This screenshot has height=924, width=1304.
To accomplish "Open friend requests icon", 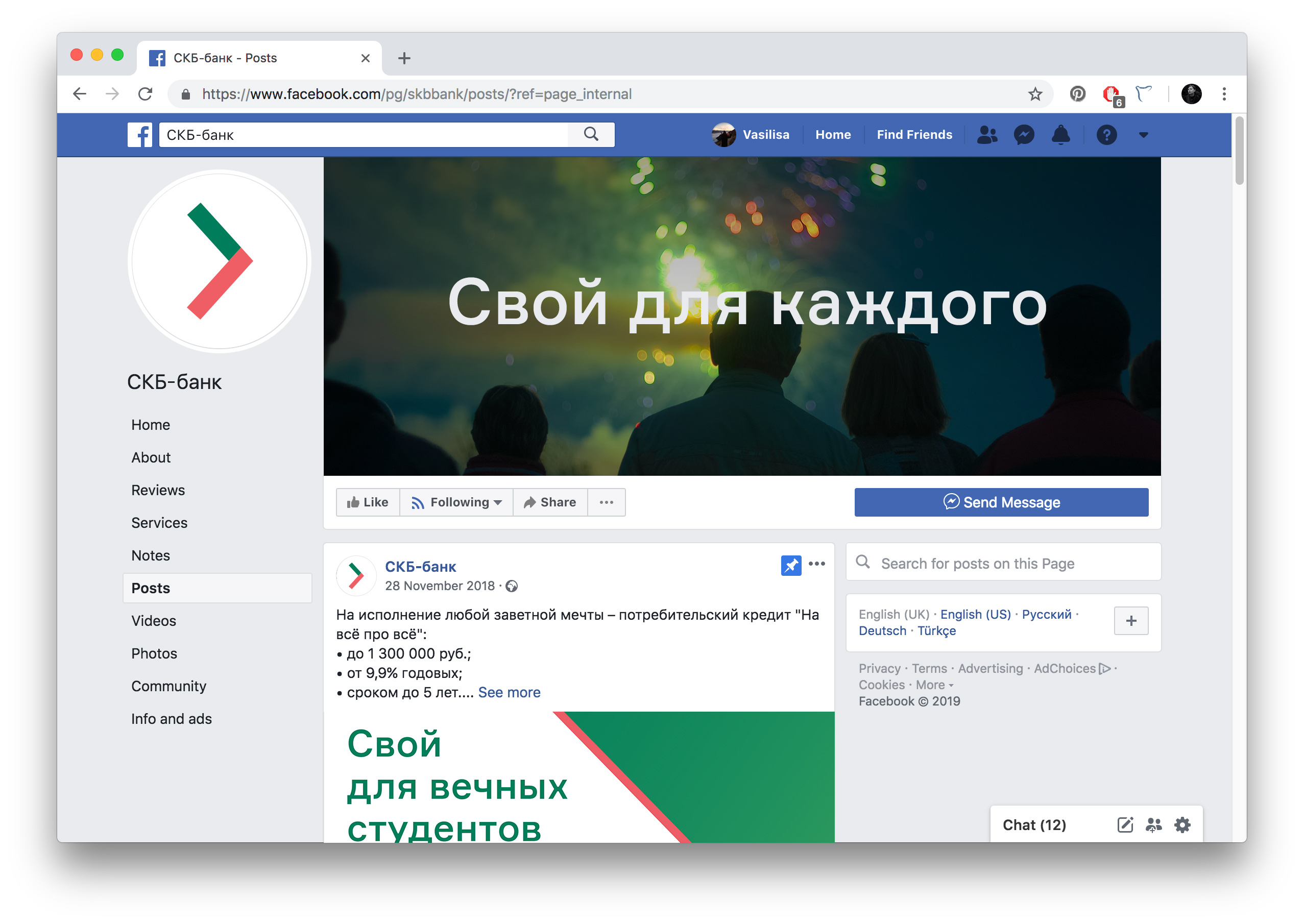I will (x=987, y=135).
